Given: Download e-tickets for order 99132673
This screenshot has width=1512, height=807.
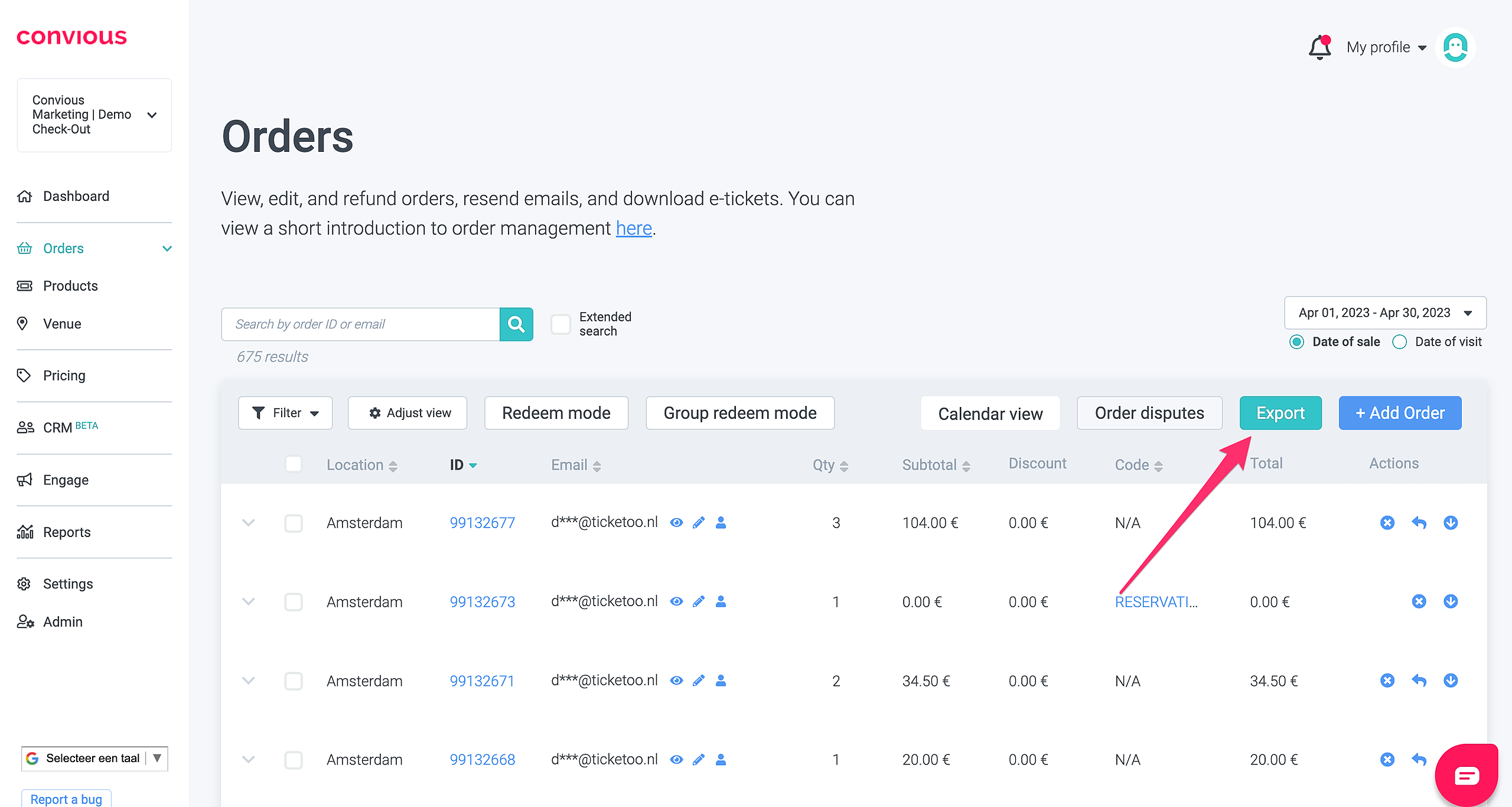Looking at the screenshot, I should 1451,601.
